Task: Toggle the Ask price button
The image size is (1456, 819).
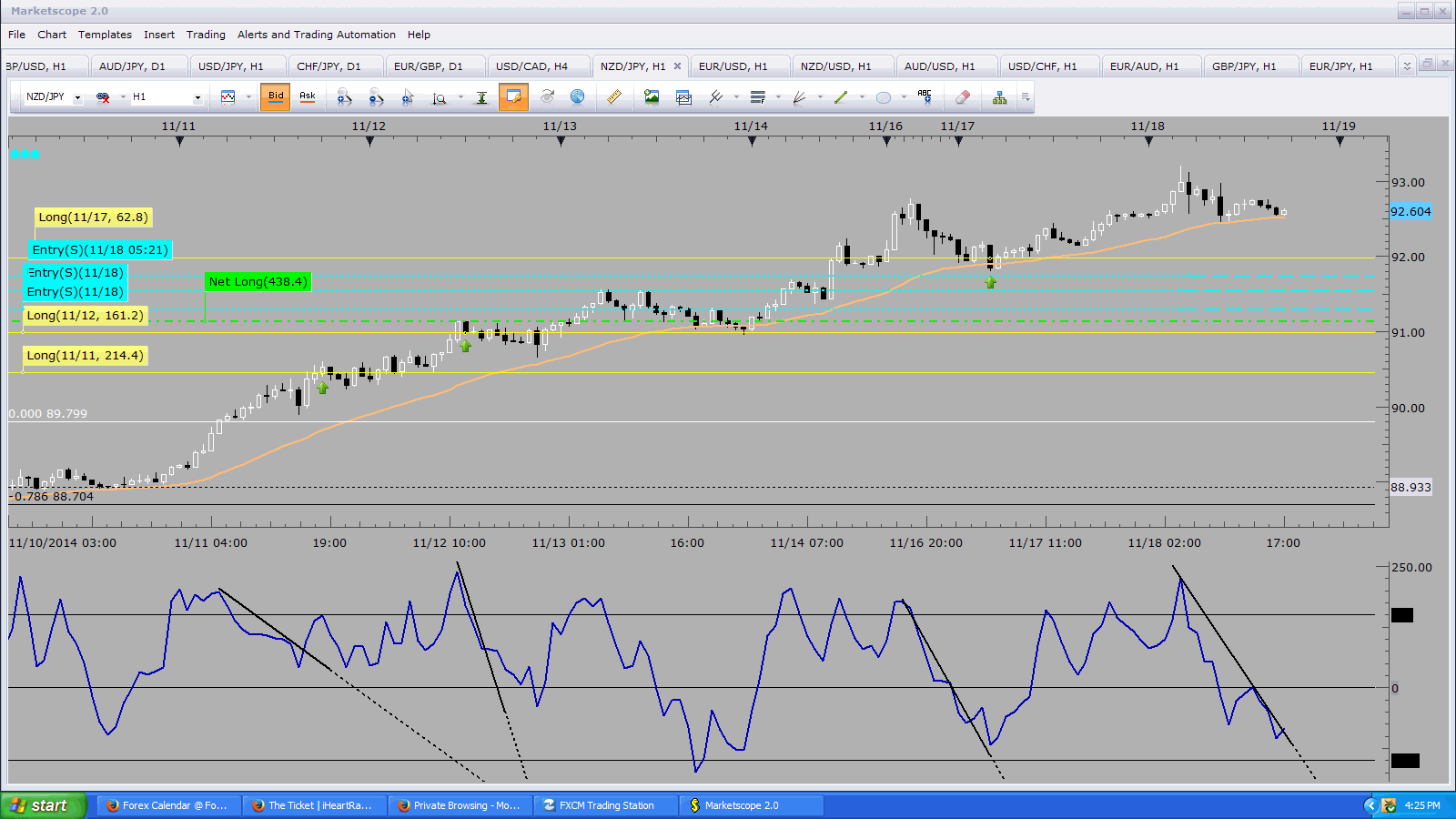Action: tap(308, 96)
